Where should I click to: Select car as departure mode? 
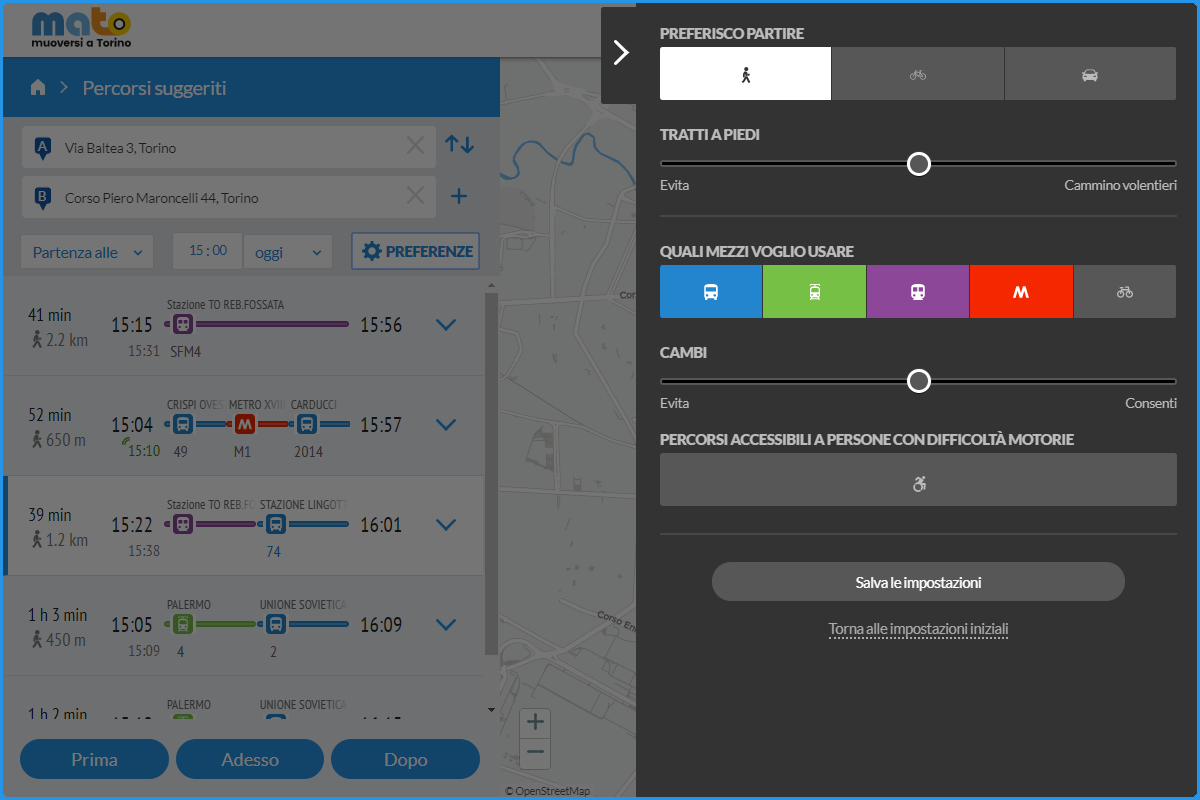(1090, 75)
